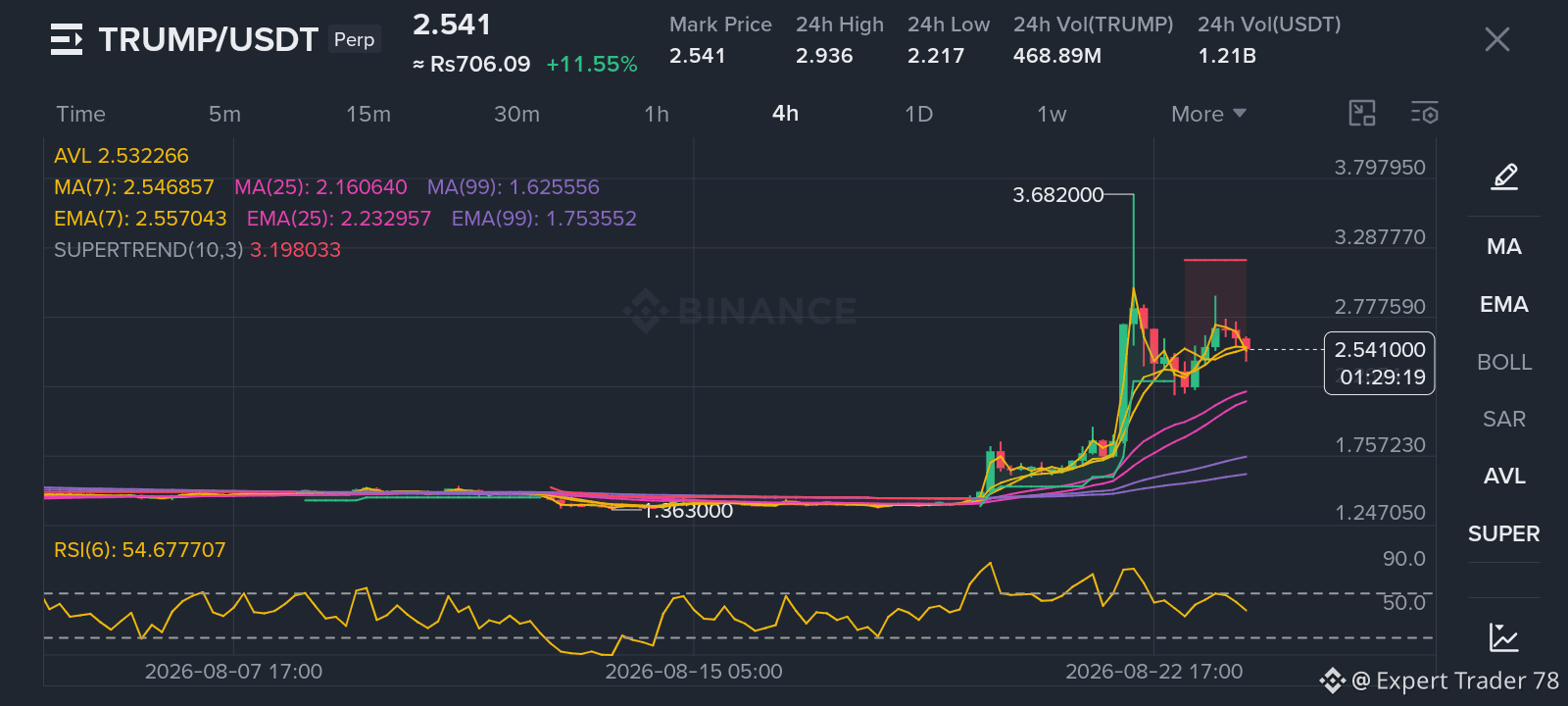Select the 15m timeframe
The image size is (1568, 706).
pyautogui.click(x=368, y=114)
